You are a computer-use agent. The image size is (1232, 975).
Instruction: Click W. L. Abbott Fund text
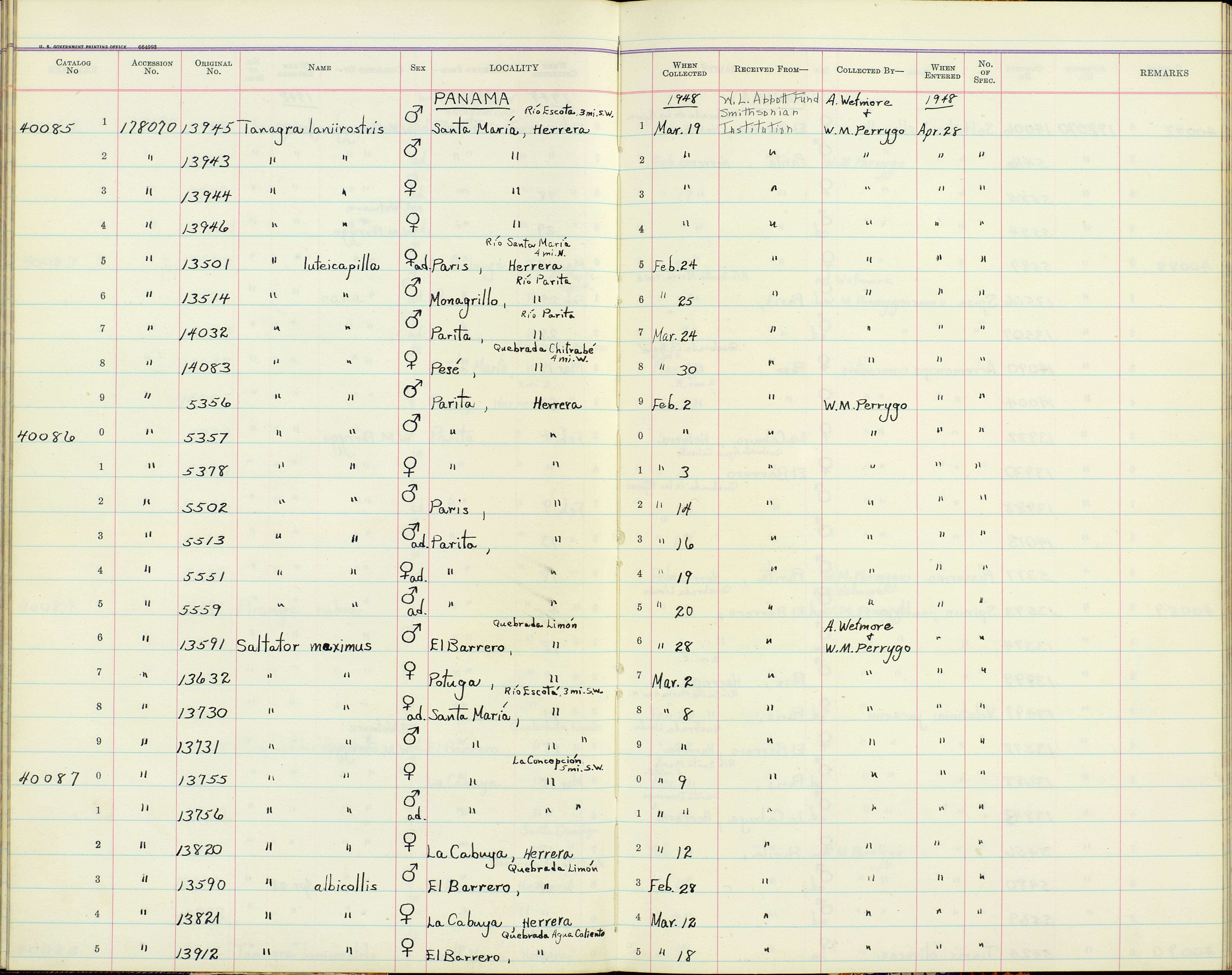pos(770,99)
